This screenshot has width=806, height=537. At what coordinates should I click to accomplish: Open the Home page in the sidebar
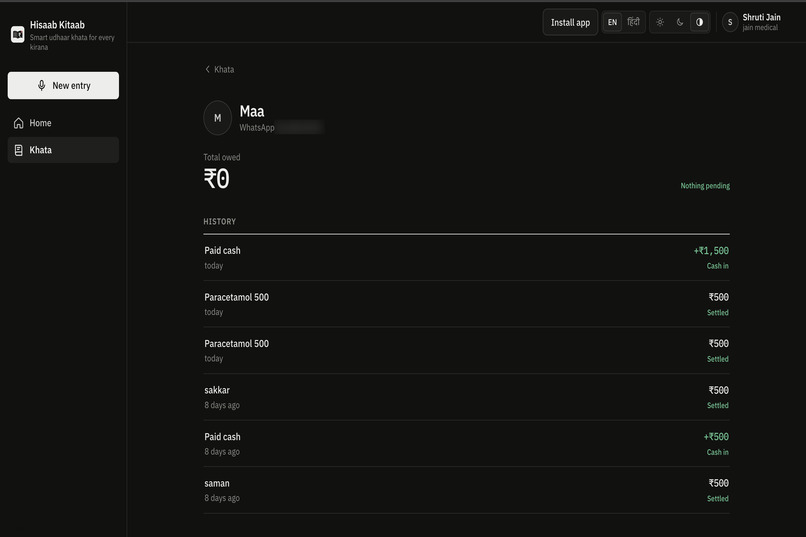click(63, 123)
